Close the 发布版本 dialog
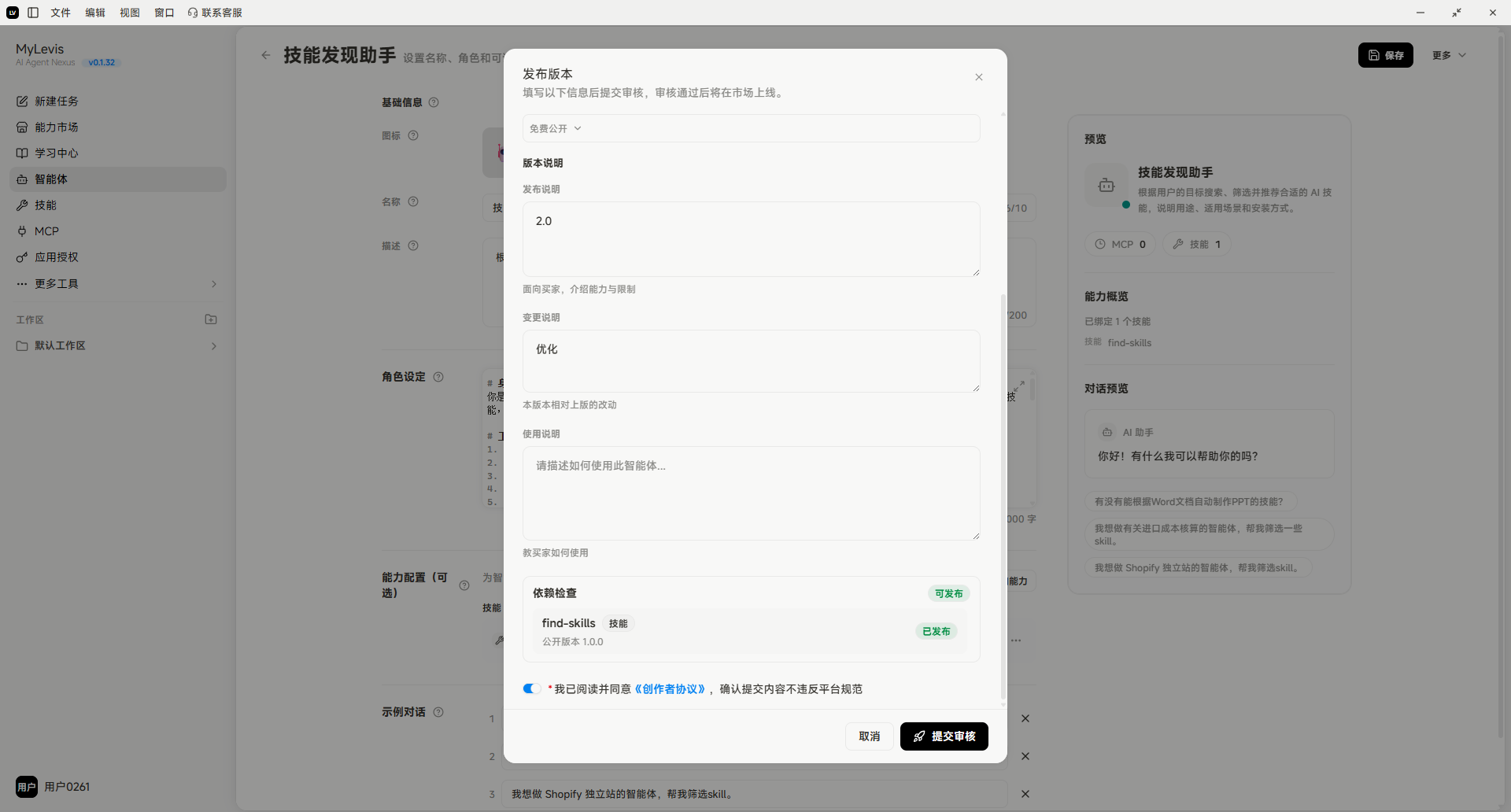The image size is (1511, 812). click(x=979, y=77)
